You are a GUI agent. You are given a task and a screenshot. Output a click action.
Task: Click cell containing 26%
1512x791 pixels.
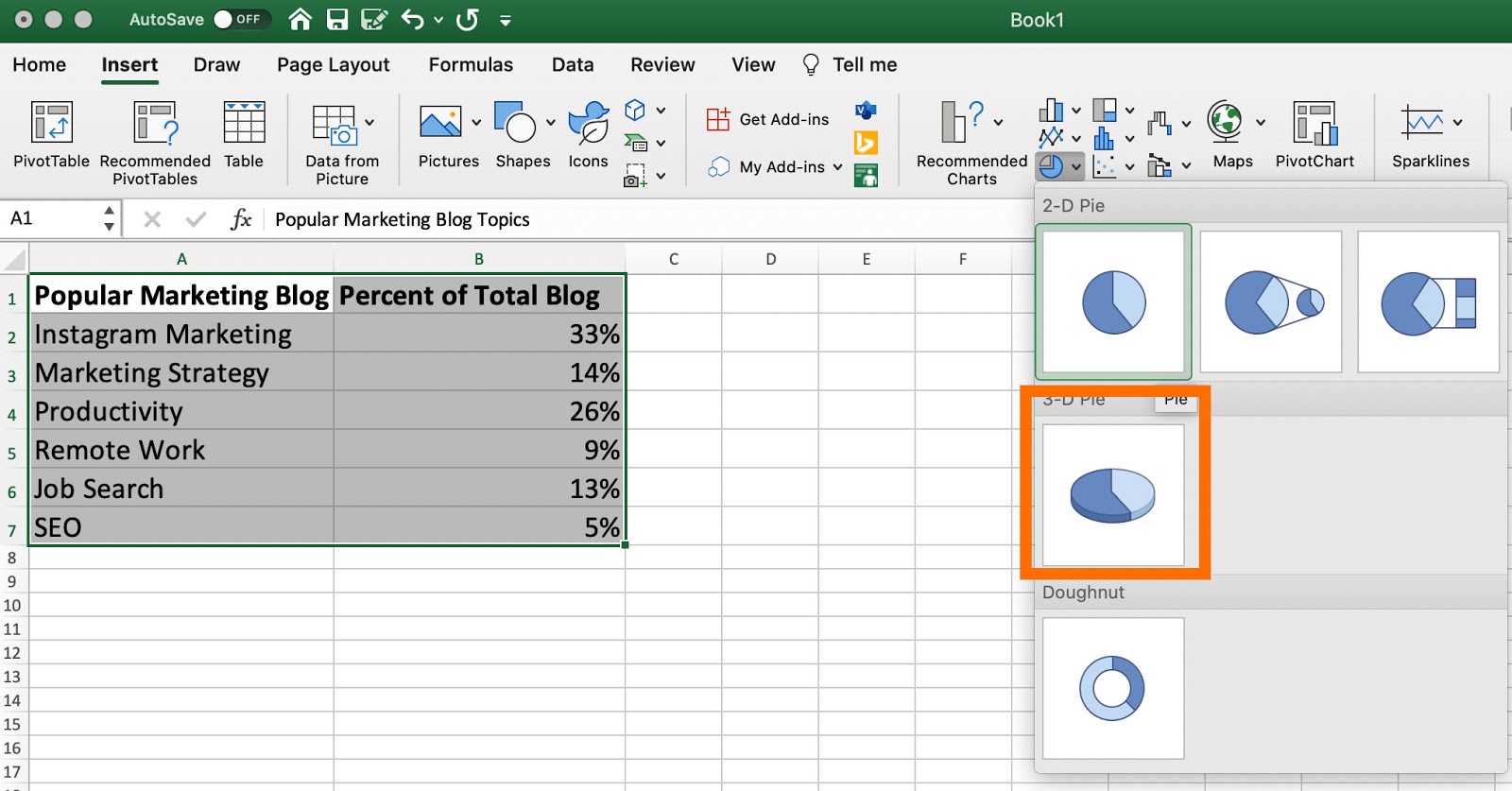point(479,411)
